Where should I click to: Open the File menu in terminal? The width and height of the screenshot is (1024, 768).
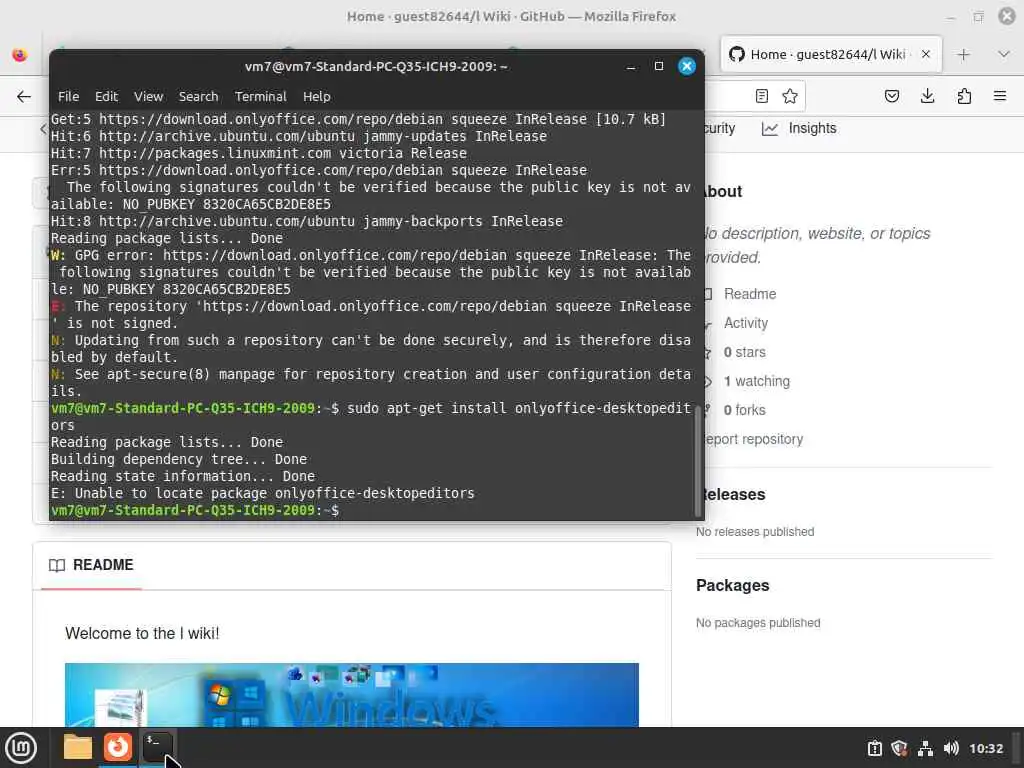[68, 97]
